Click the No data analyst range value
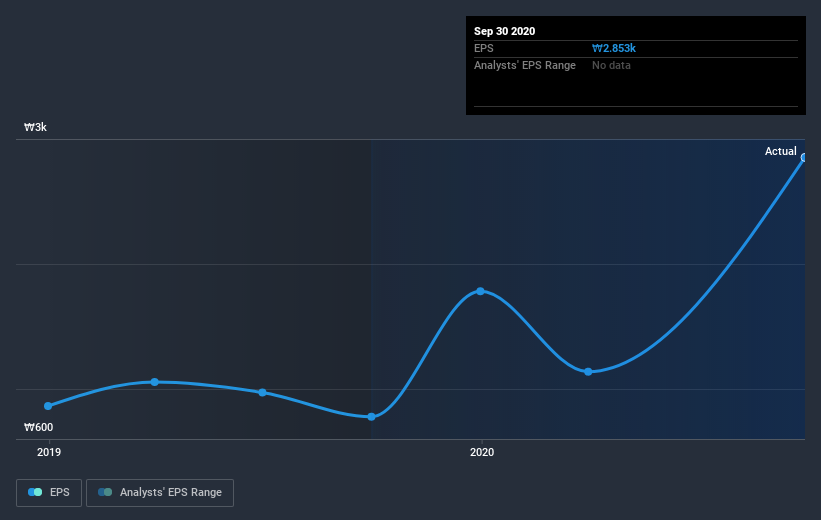Screen dimensions: 821x520 [611, 65]
